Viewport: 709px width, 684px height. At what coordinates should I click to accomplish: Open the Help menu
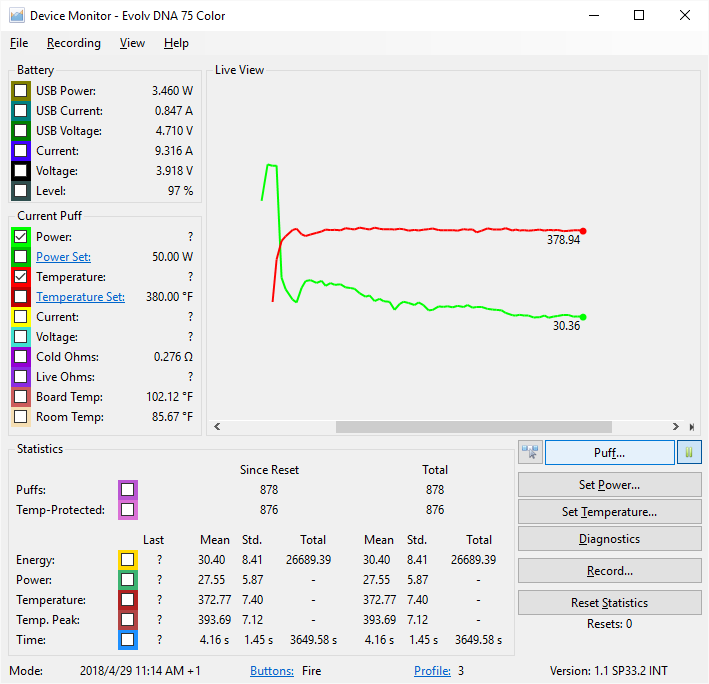[176, 43]
